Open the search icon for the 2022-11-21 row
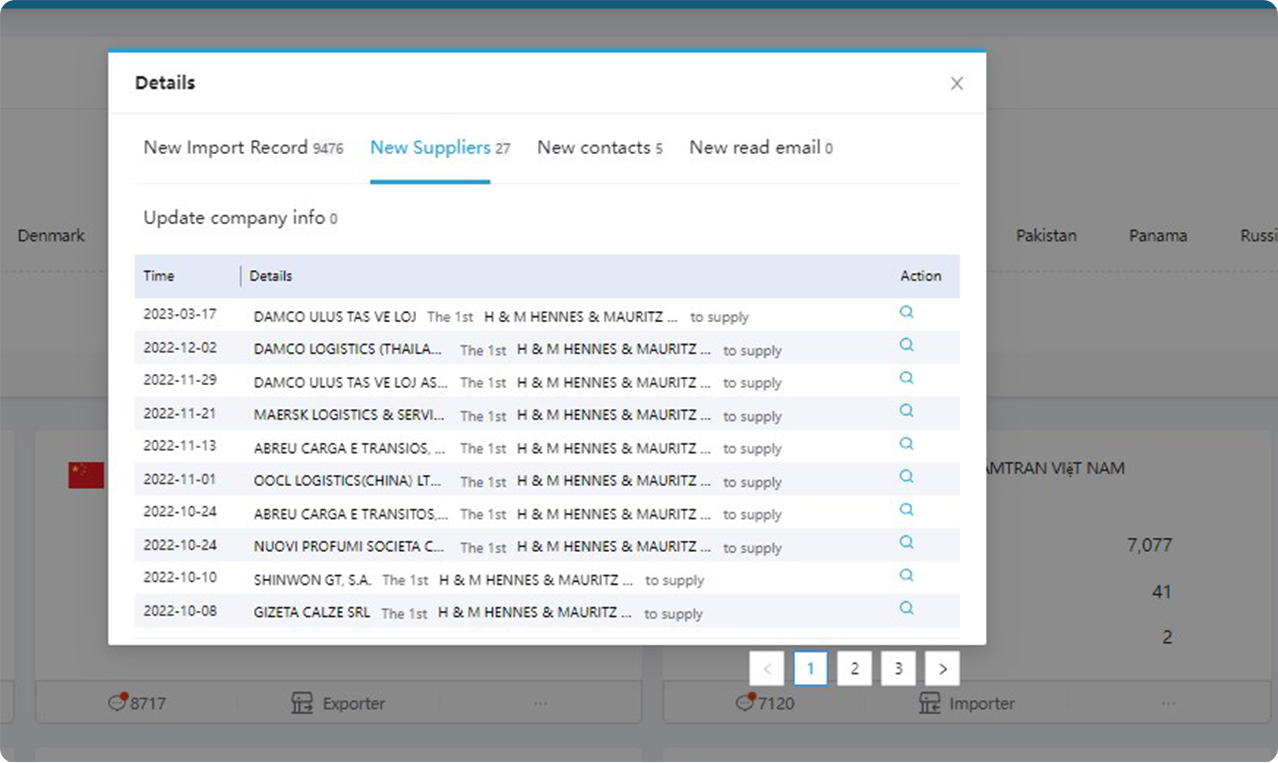1278x763 pixels. pos(906,411)
